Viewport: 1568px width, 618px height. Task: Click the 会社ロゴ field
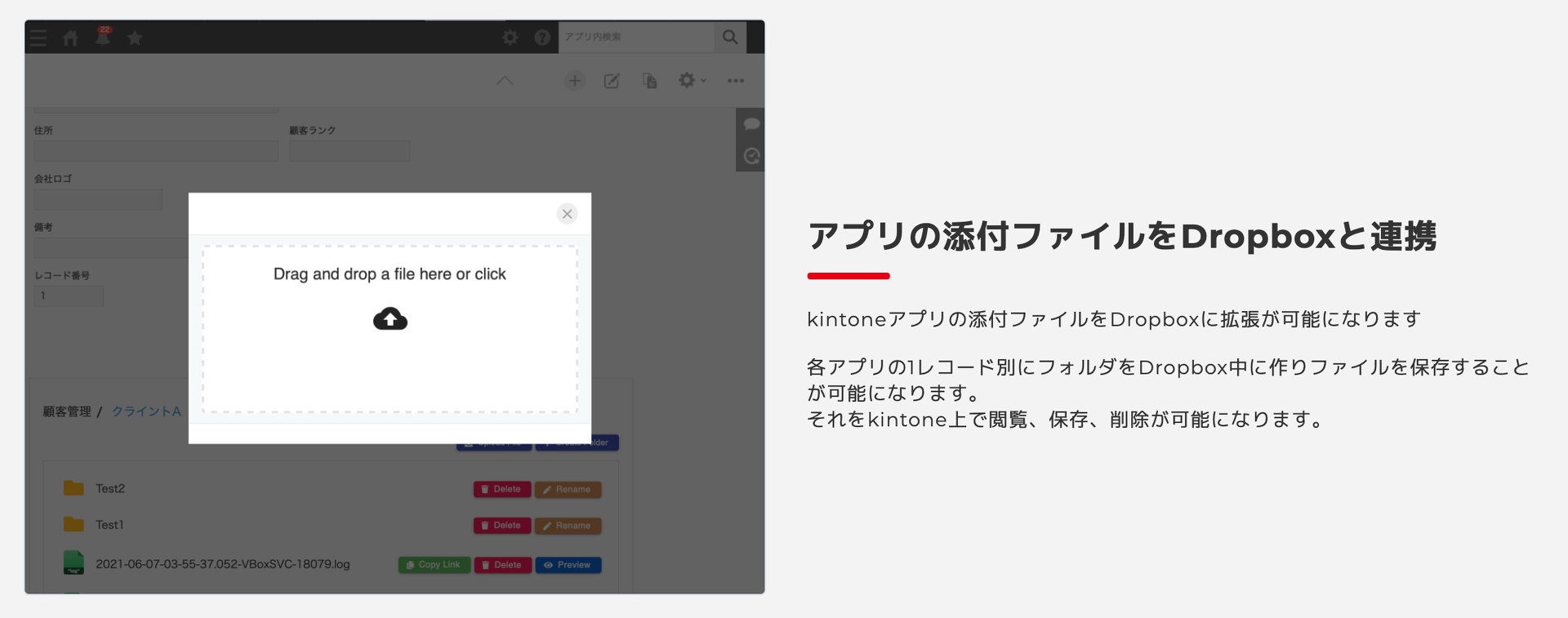[x=98, y=199]
